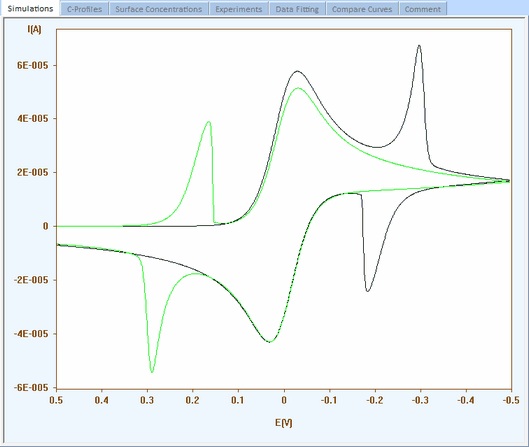Click the -6E-005 y-axis tick label
This screenshot has width=529, height=447.
pos(31,387)
